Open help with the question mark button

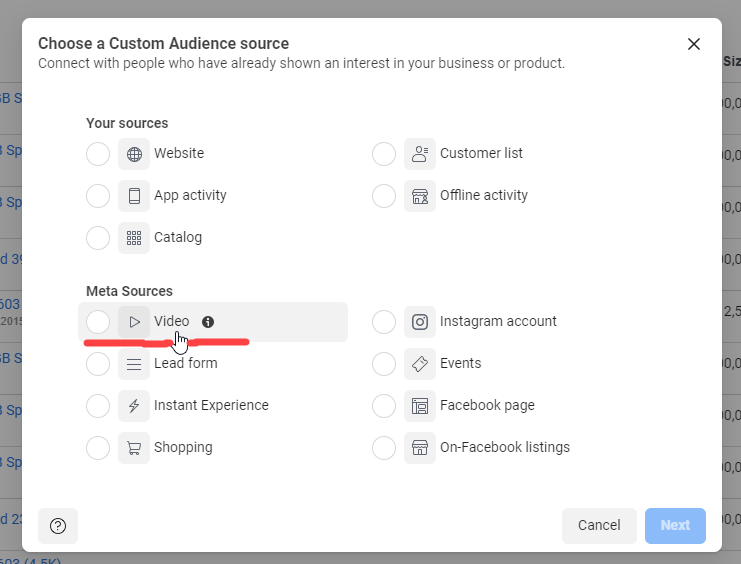pyautogui.click(x=58, y=526)
